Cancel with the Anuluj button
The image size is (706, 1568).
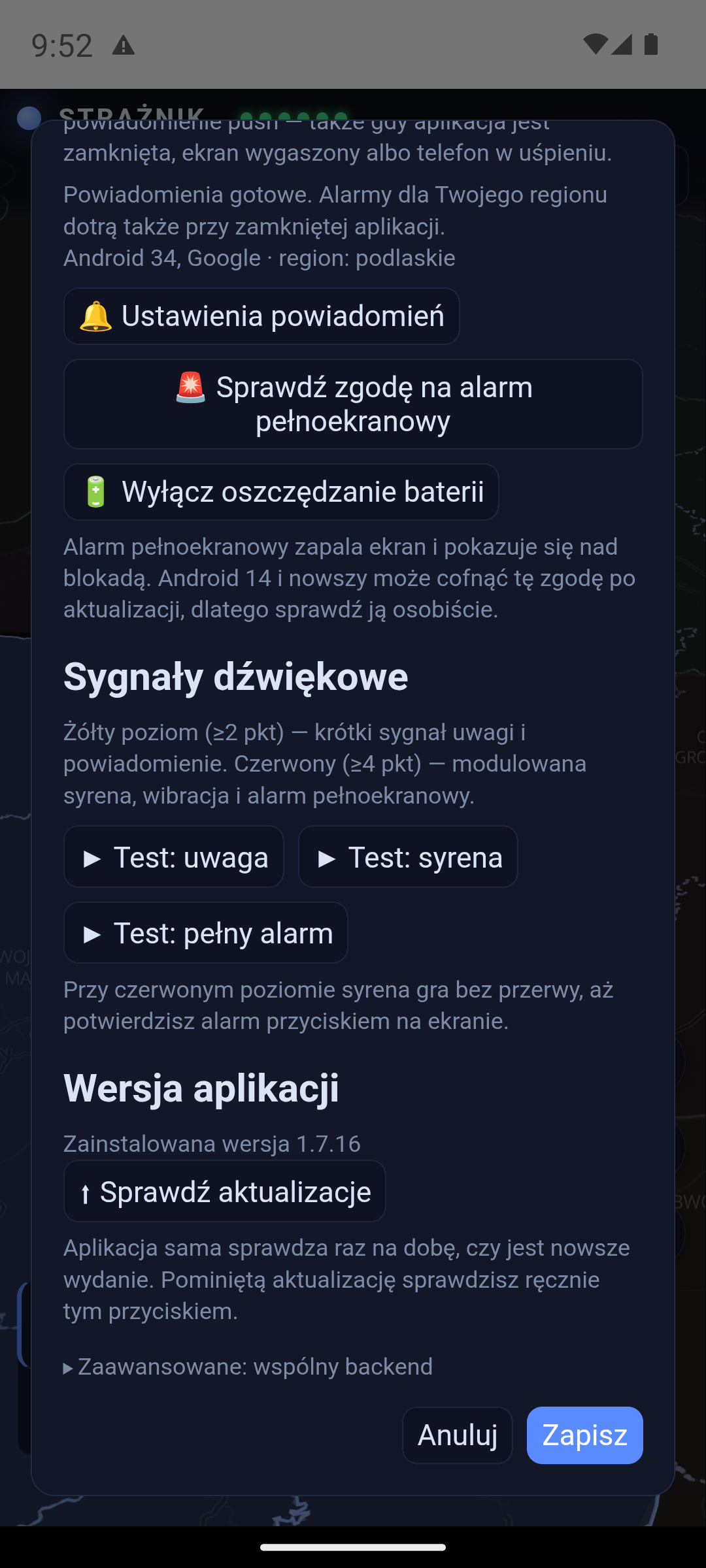pyautogui.click(x=458, y=1435)
